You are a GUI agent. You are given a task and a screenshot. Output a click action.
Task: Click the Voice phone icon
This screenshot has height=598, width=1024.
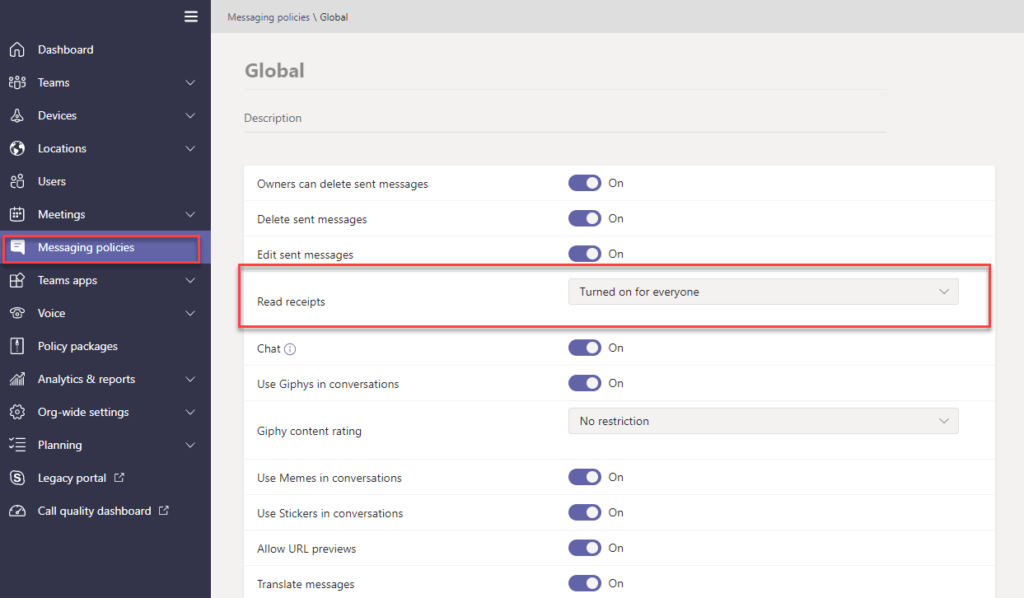pos(17,314)
